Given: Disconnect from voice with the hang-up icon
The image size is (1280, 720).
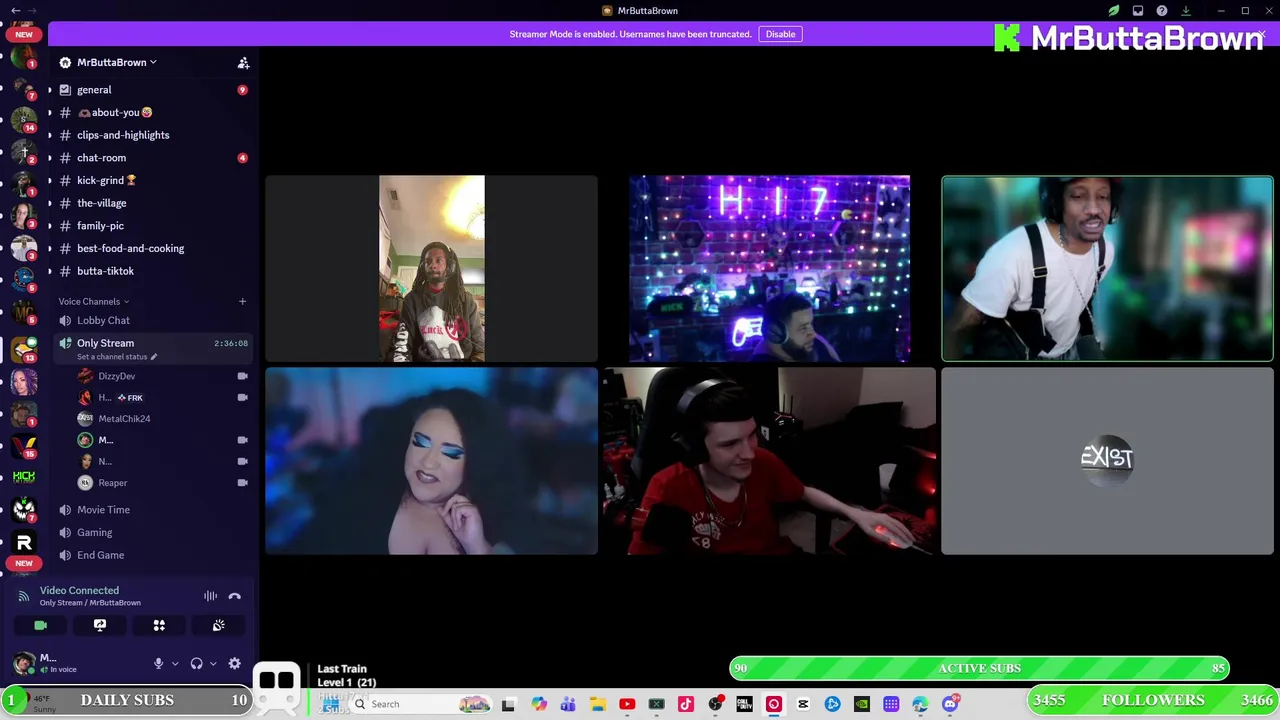Looking at the screenshot, I should 235,596.
